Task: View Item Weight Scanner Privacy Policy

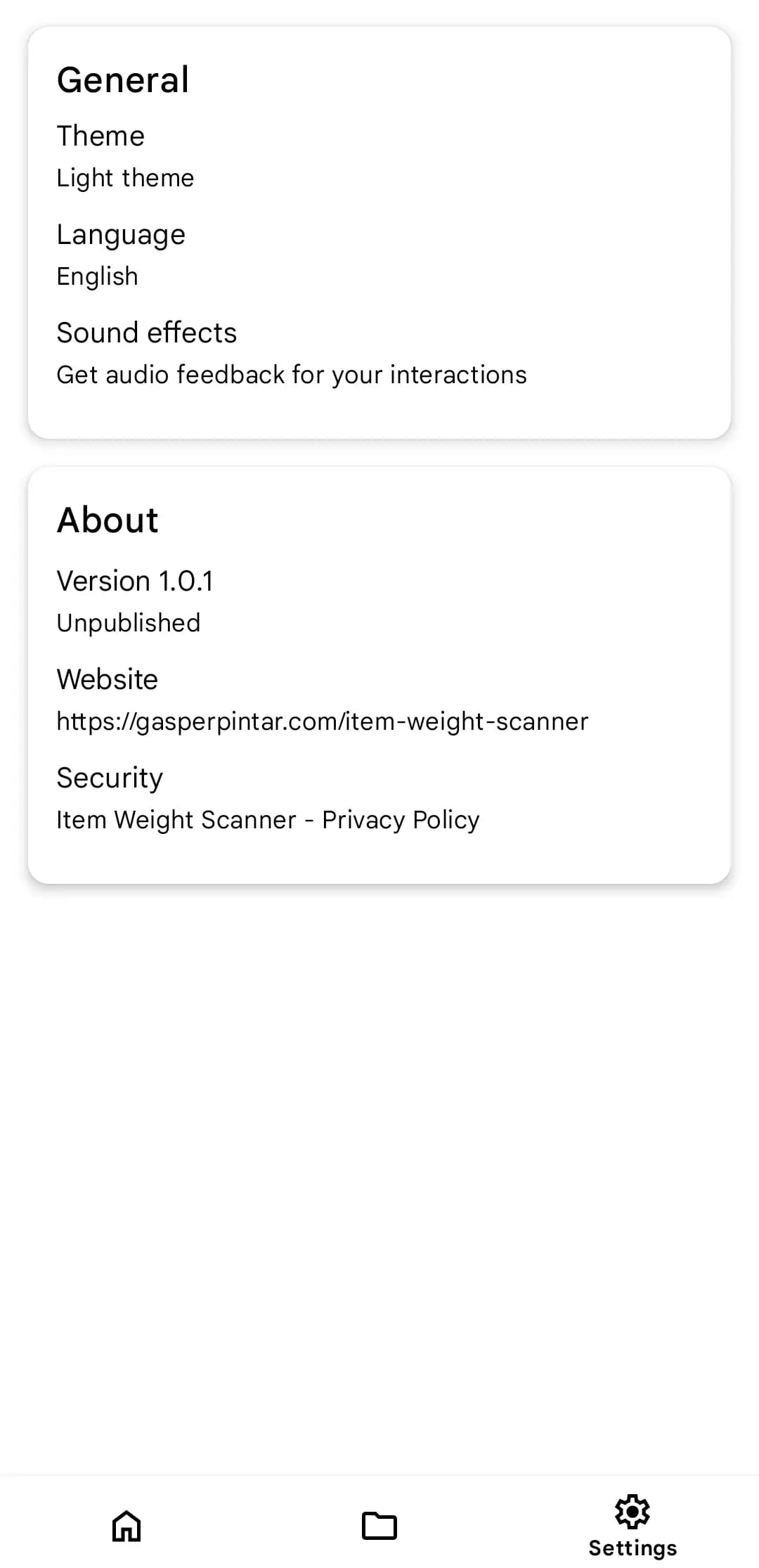Action: click(267, 819)
